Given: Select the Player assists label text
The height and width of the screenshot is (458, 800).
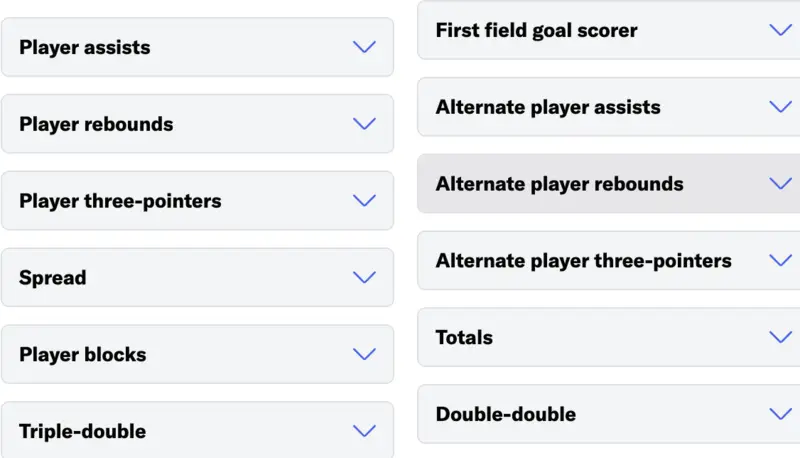Looking at the screenshot, I should click(x=85, y=47).
